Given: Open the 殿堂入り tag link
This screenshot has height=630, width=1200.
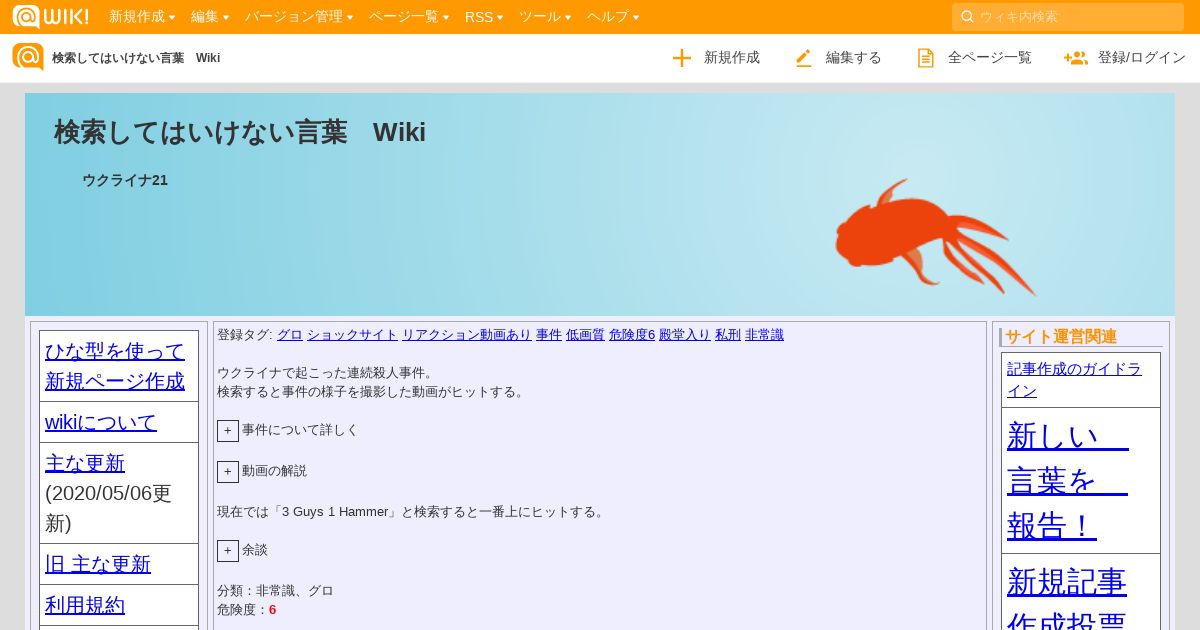Looking at the screenshot, I should [x=685, y=335].
